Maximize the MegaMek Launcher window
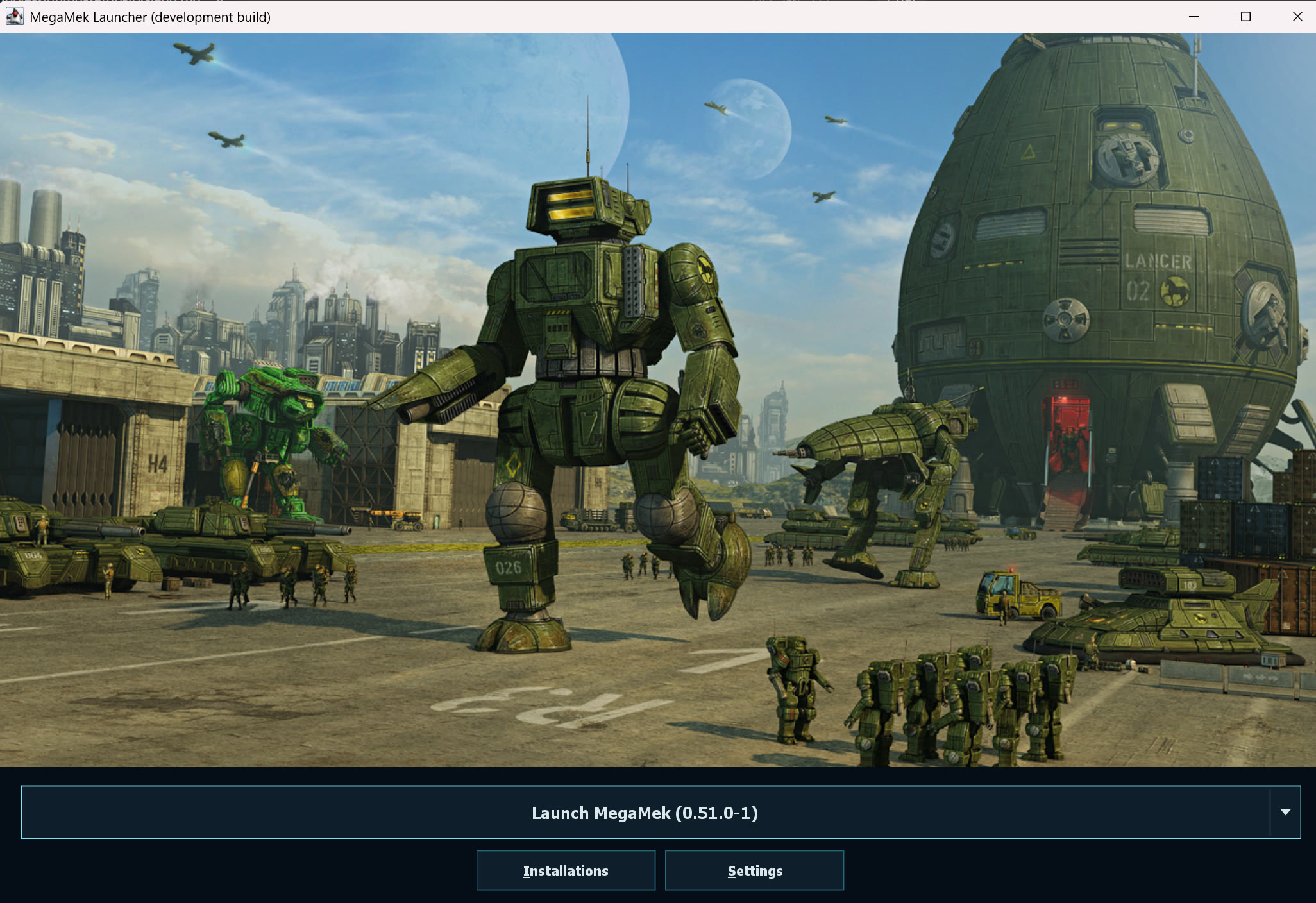The width and height of the screenshot is (1316, 903). point(1245,17)
